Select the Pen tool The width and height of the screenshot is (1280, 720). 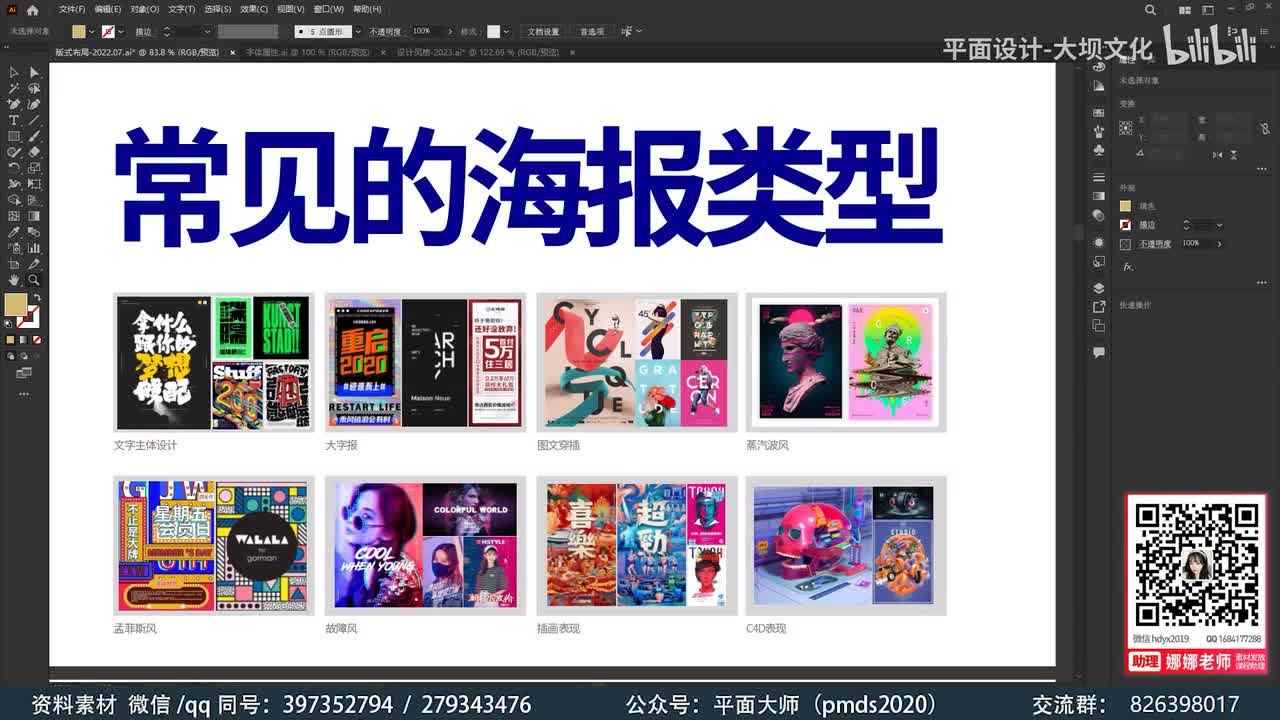[x=13, y=103]
